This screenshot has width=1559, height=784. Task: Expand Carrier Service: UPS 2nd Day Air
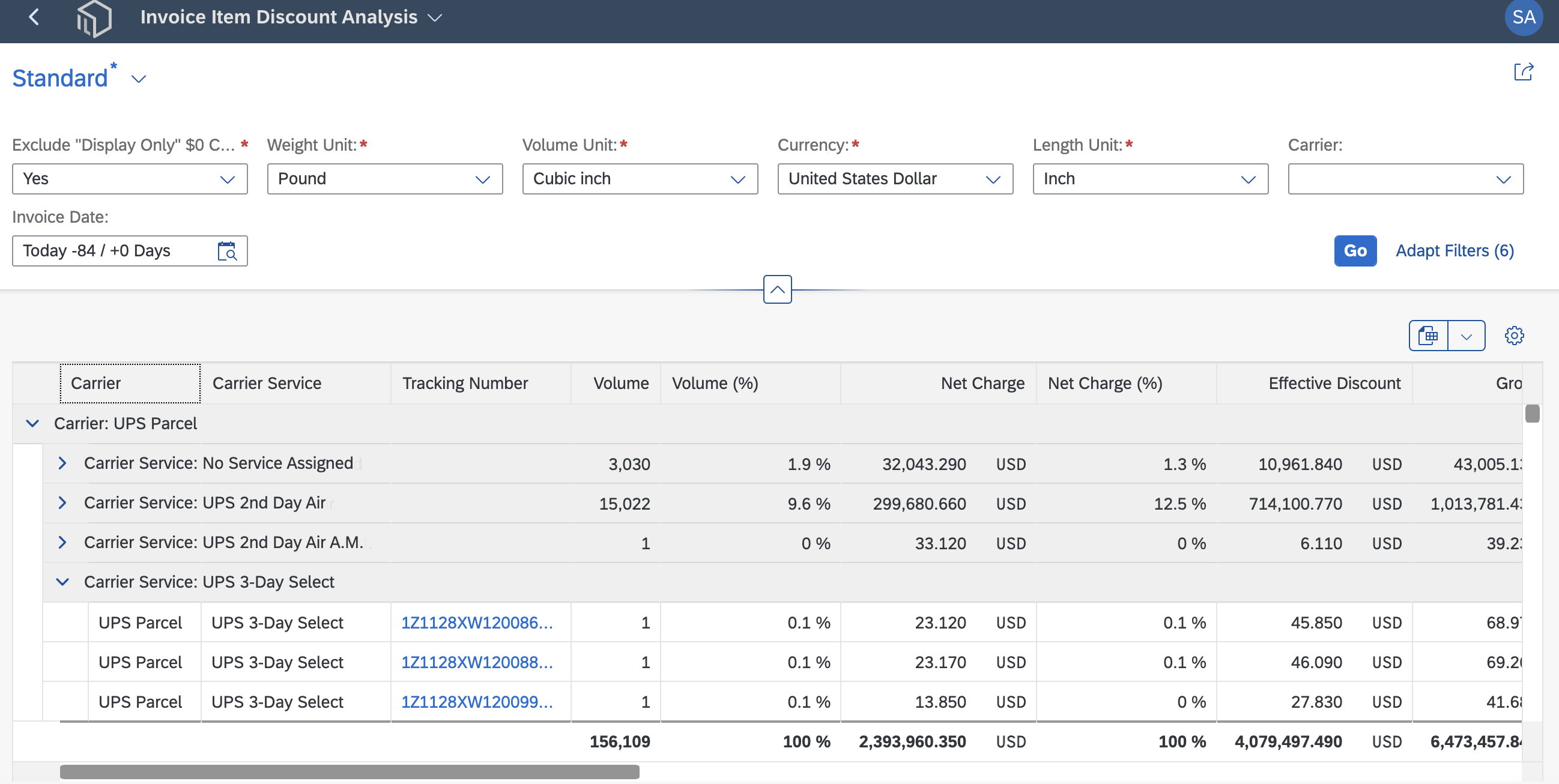[62, 502]
